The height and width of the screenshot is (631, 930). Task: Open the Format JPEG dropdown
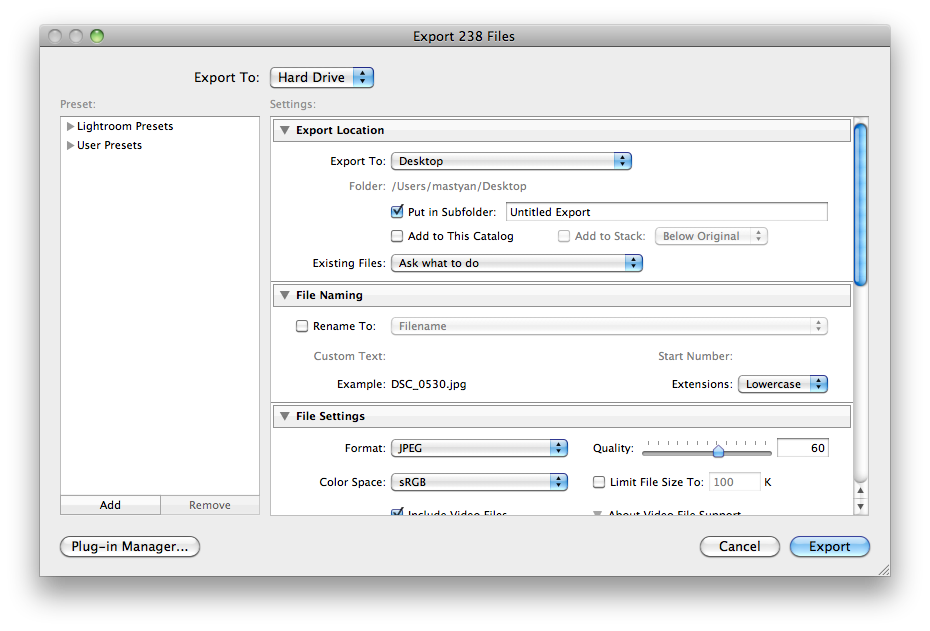click(479, 448)
